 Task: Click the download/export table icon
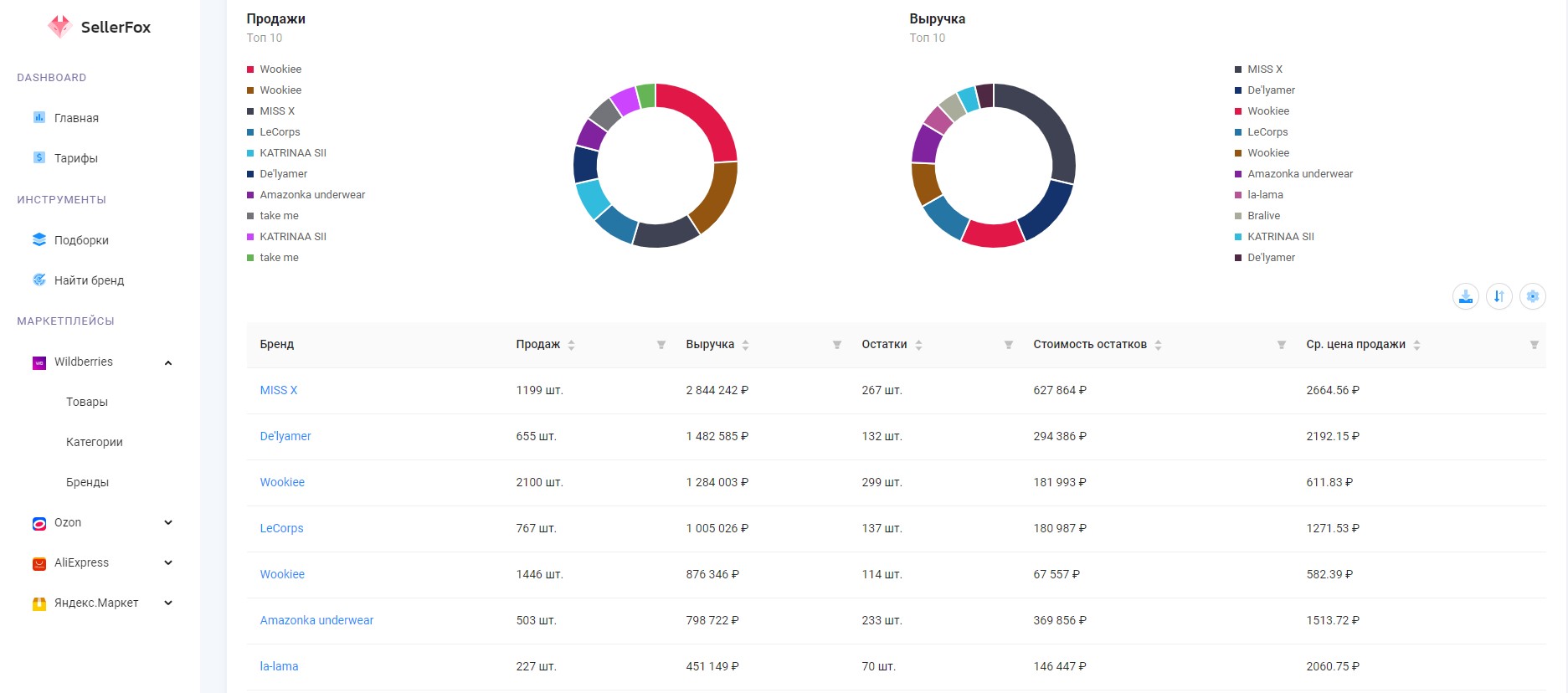tap(1466, 296)
